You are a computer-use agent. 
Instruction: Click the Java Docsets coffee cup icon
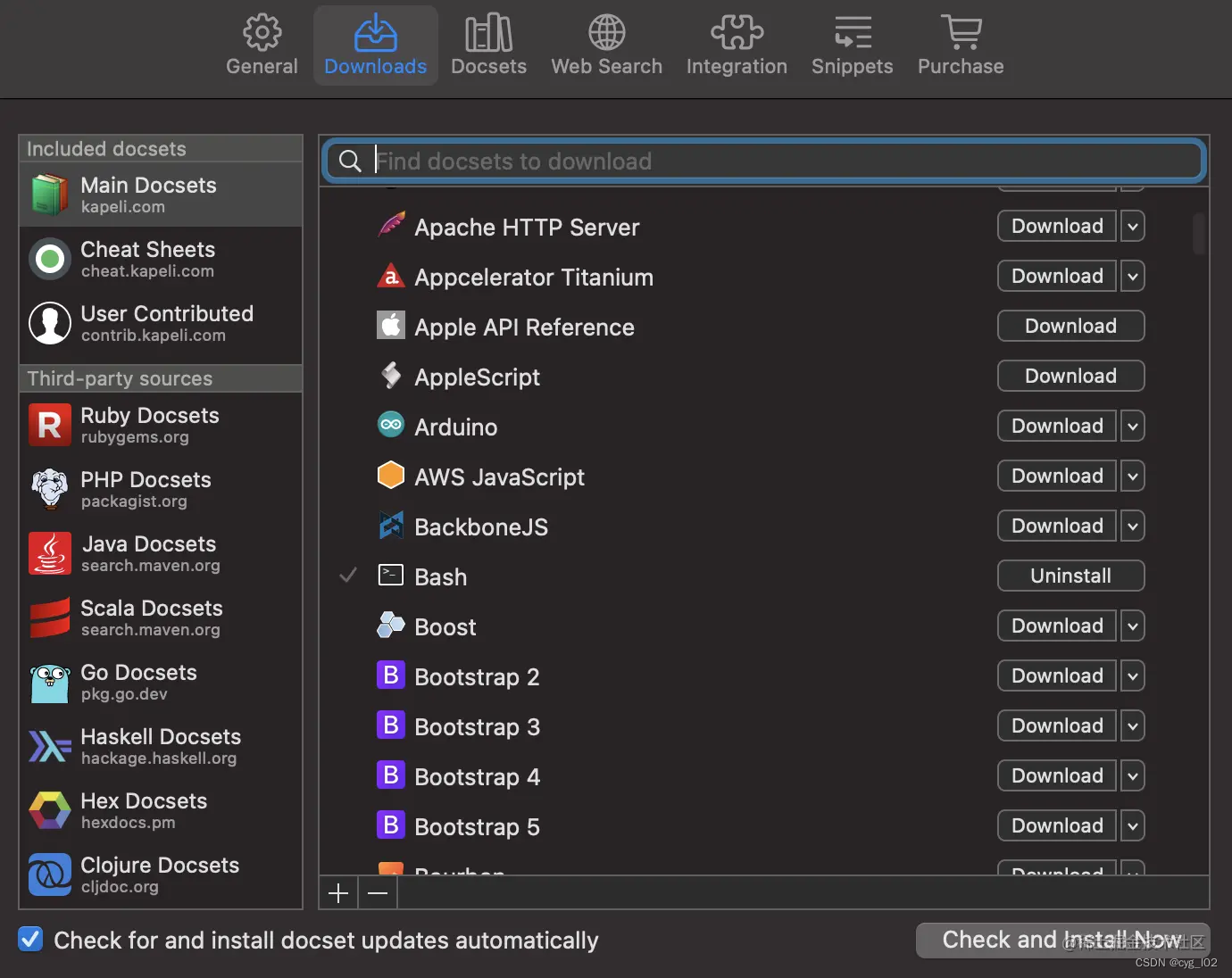coord(50,553)
